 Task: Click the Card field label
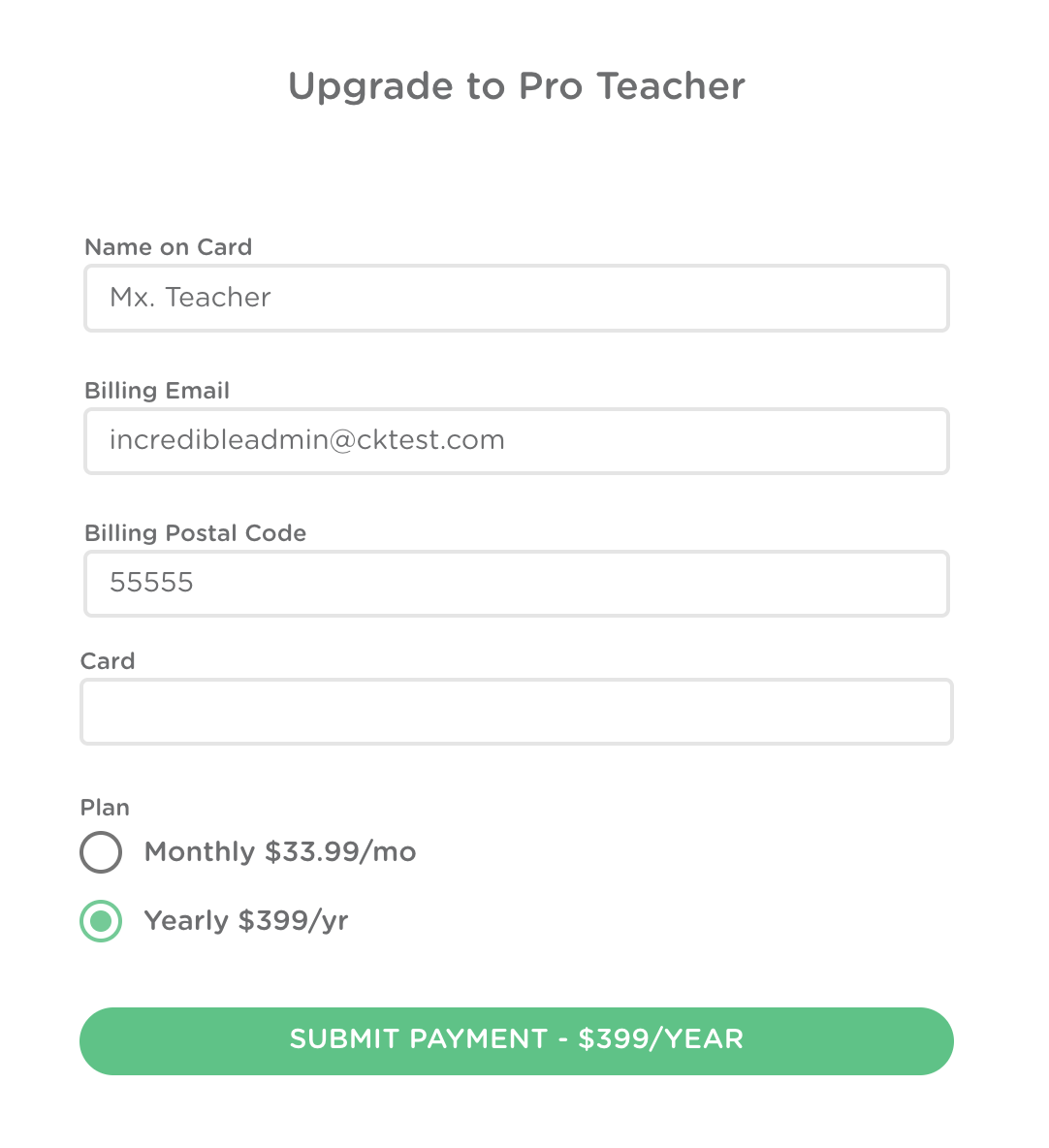(107, 661)
